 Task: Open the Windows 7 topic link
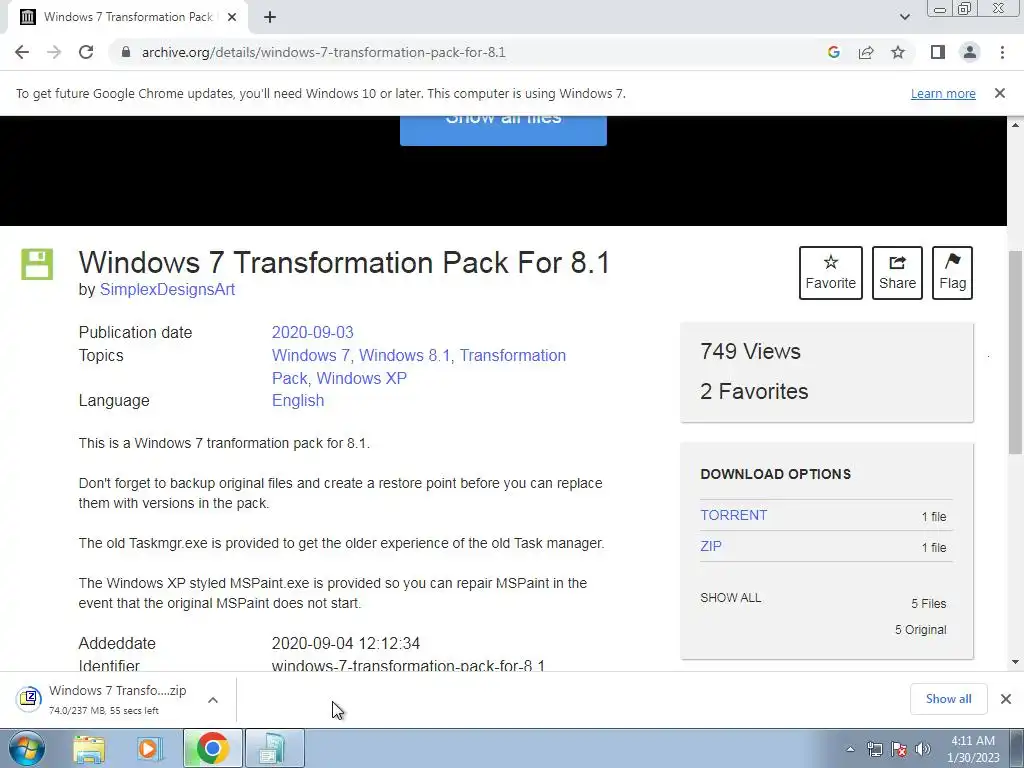click(311, 355)
